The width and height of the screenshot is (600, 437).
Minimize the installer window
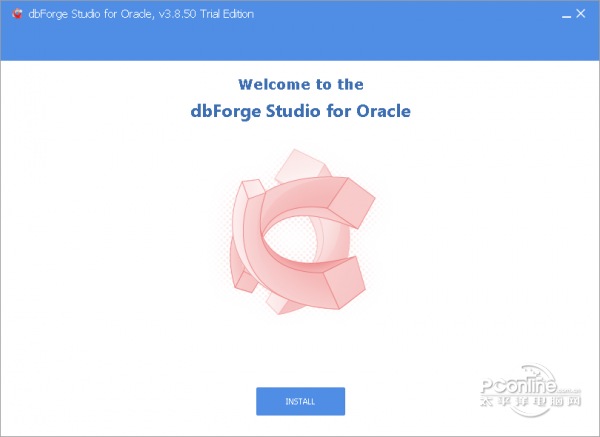pos(566,15)
